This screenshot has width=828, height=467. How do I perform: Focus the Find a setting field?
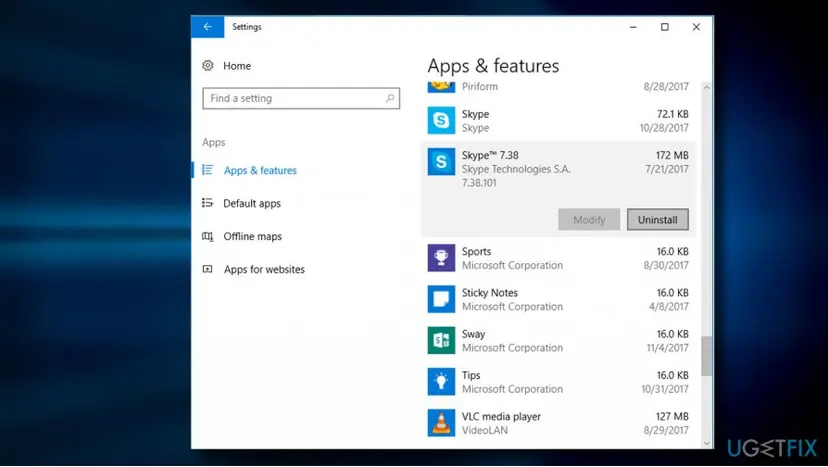[x=301, y=98]
